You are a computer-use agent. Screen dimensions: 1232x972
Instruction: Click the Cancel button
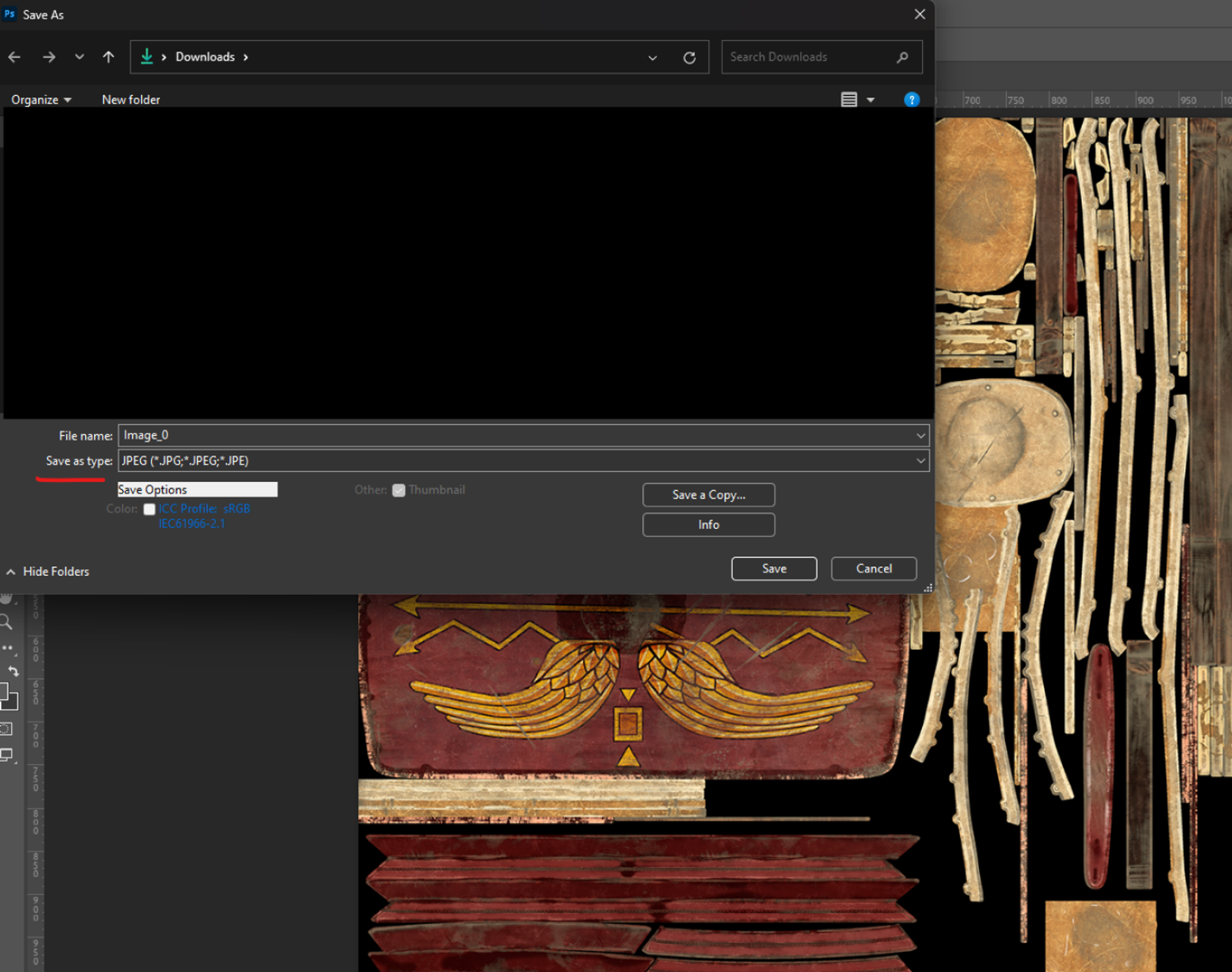pos(873,569)
